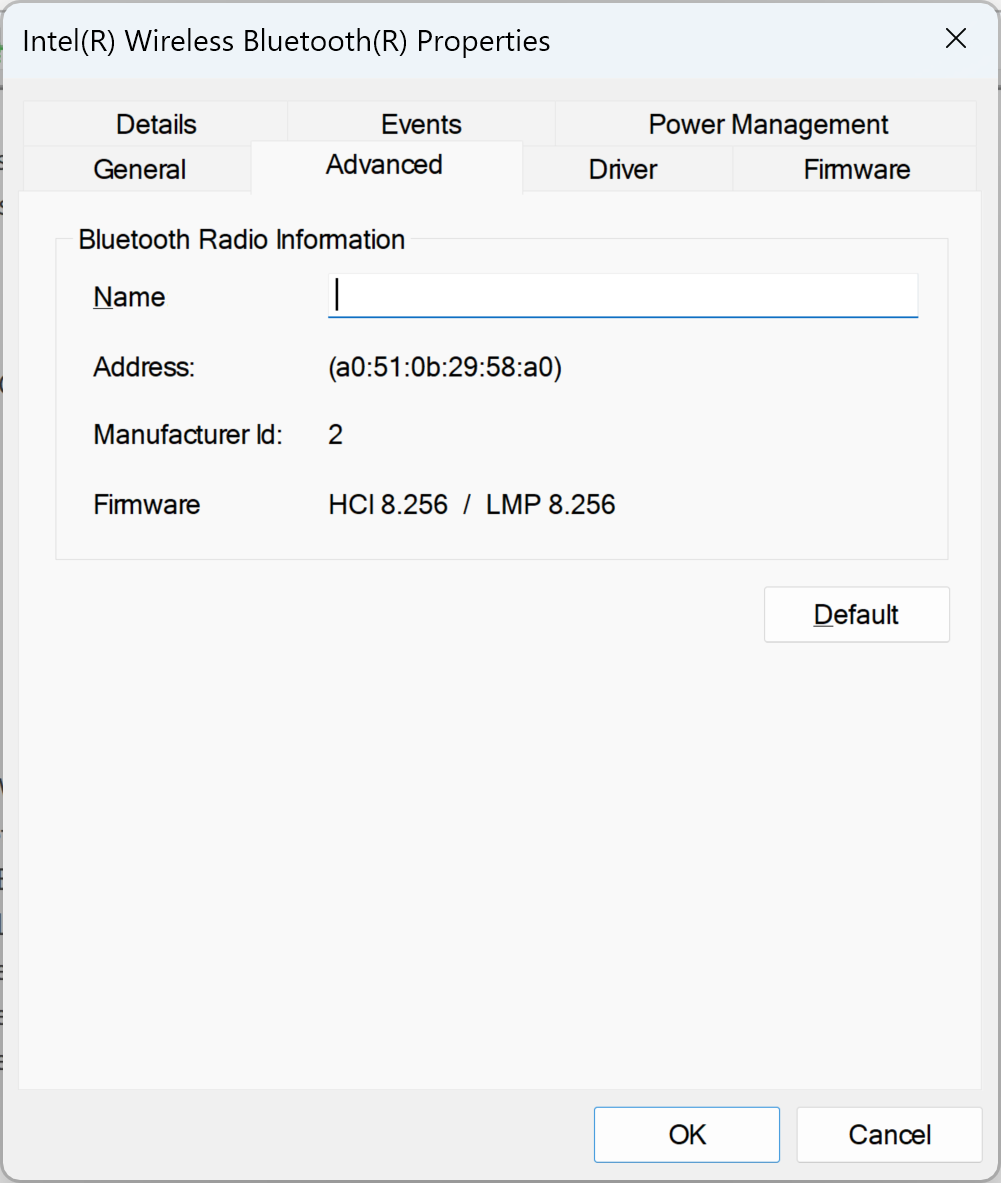Click the Name label
This screenshot has width=1001, height=1183.
[129, 297]
